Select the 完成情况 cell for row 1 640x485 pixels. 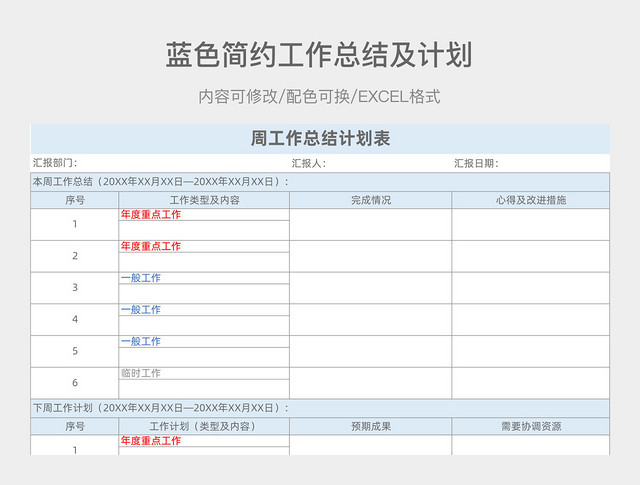tap(371, 225)
